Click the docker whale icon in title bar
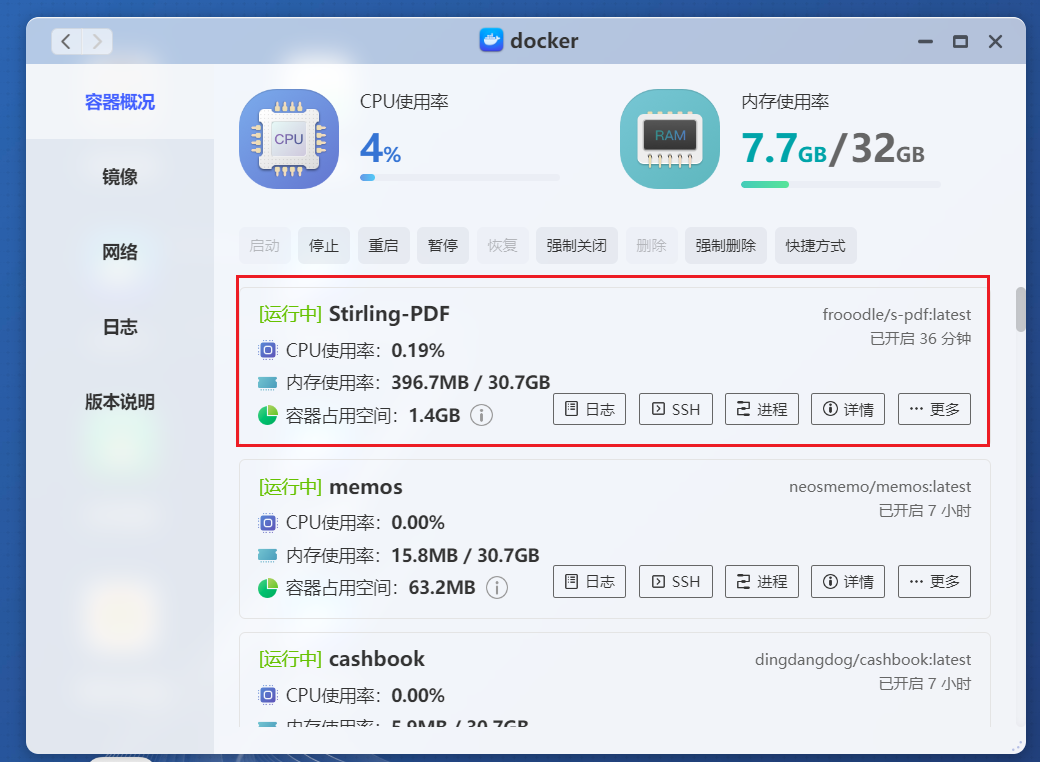The image size is (1040, 762). 491,40
